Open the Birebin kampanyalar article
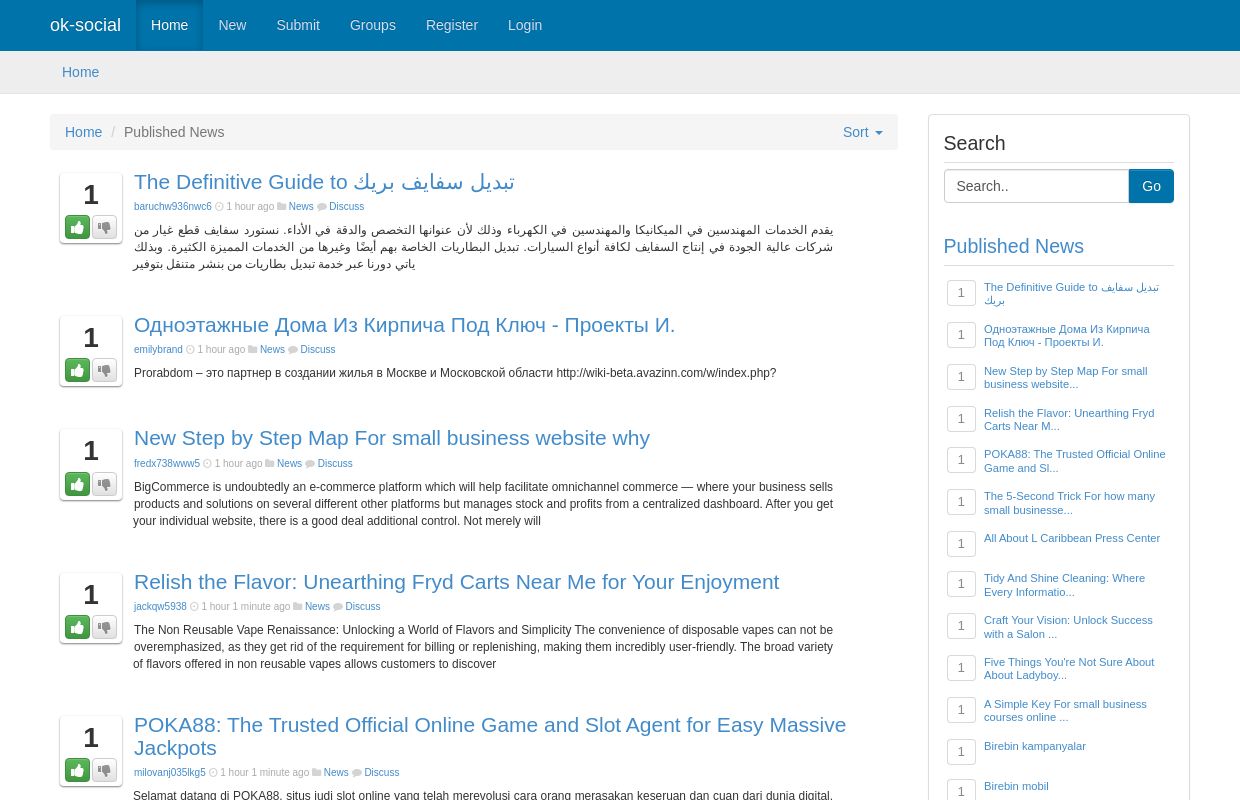 [x=1034, y=746]
